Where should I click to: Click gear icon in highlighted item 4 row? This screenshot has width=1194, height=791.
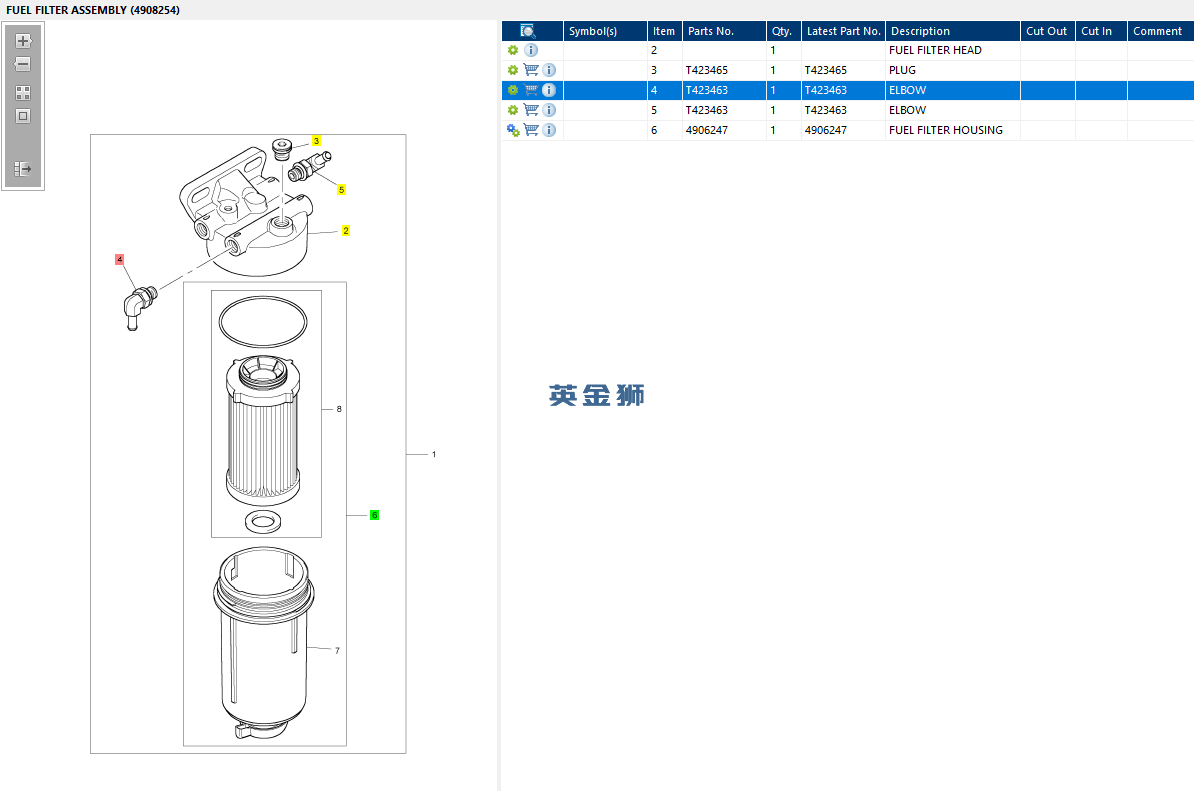513,90
